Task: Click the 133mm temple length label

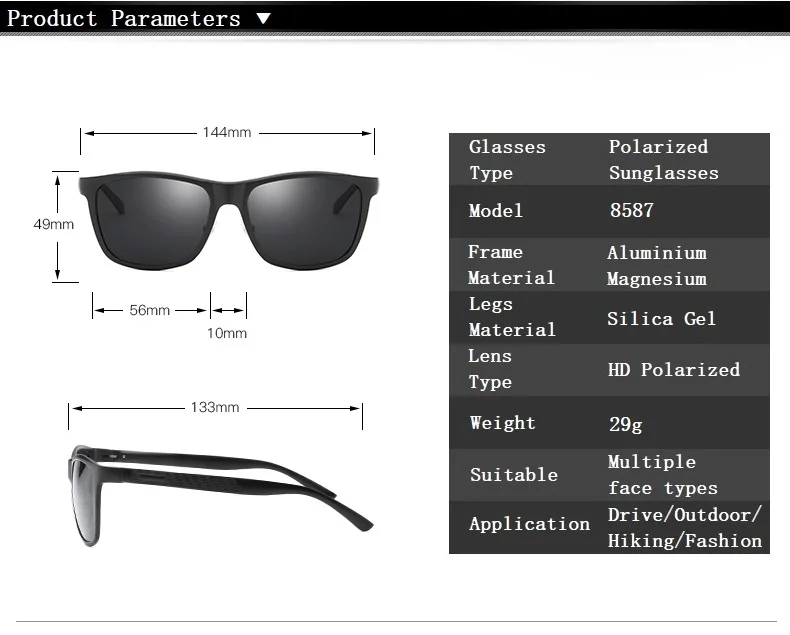Action: tap(215, 407)
